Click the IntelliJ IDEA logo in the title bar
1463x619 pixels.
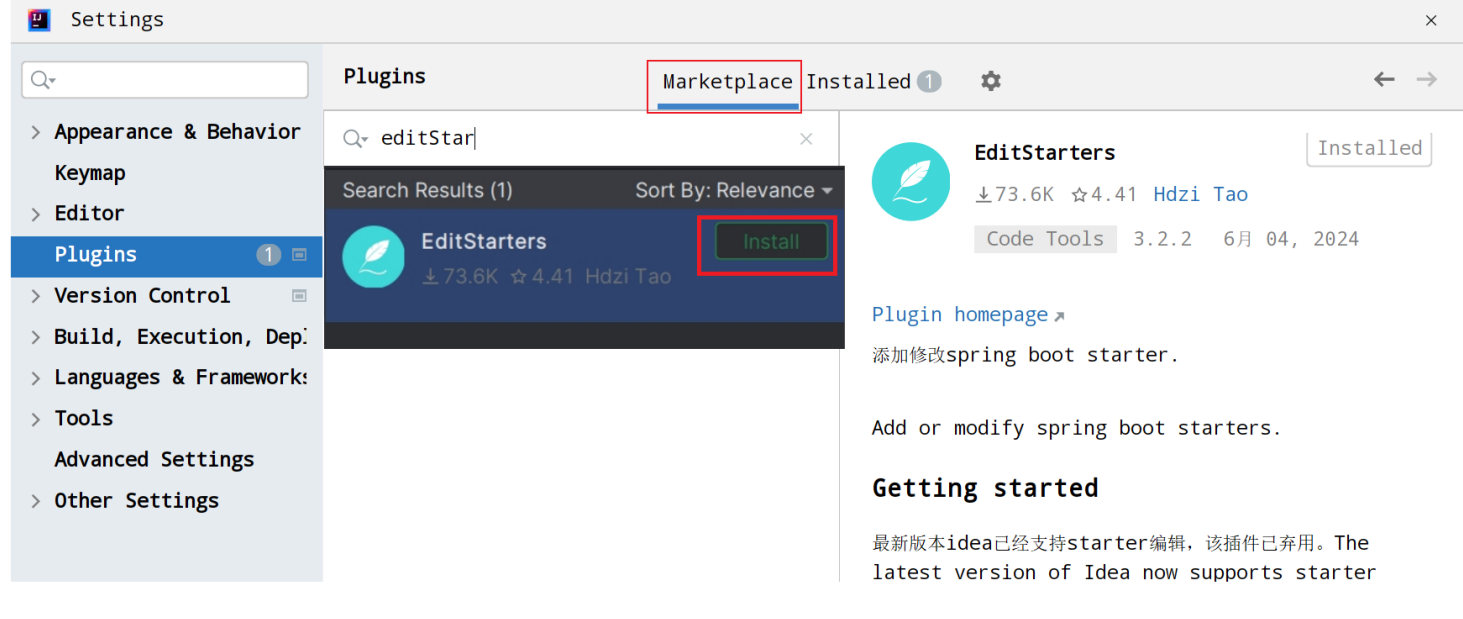pyautogui.click(x=39, y=19)
